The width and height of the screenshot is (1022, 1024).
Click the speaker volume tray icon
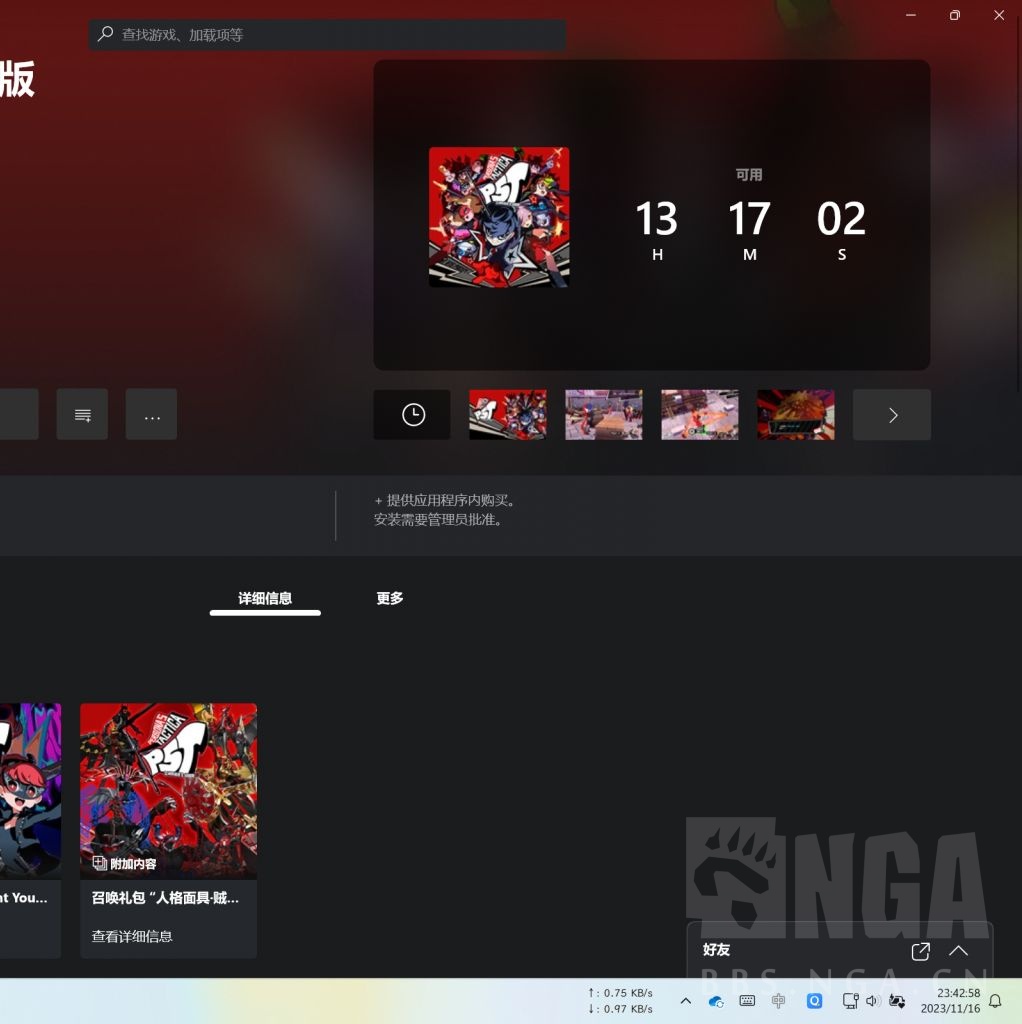click(x=872, y=1000)
